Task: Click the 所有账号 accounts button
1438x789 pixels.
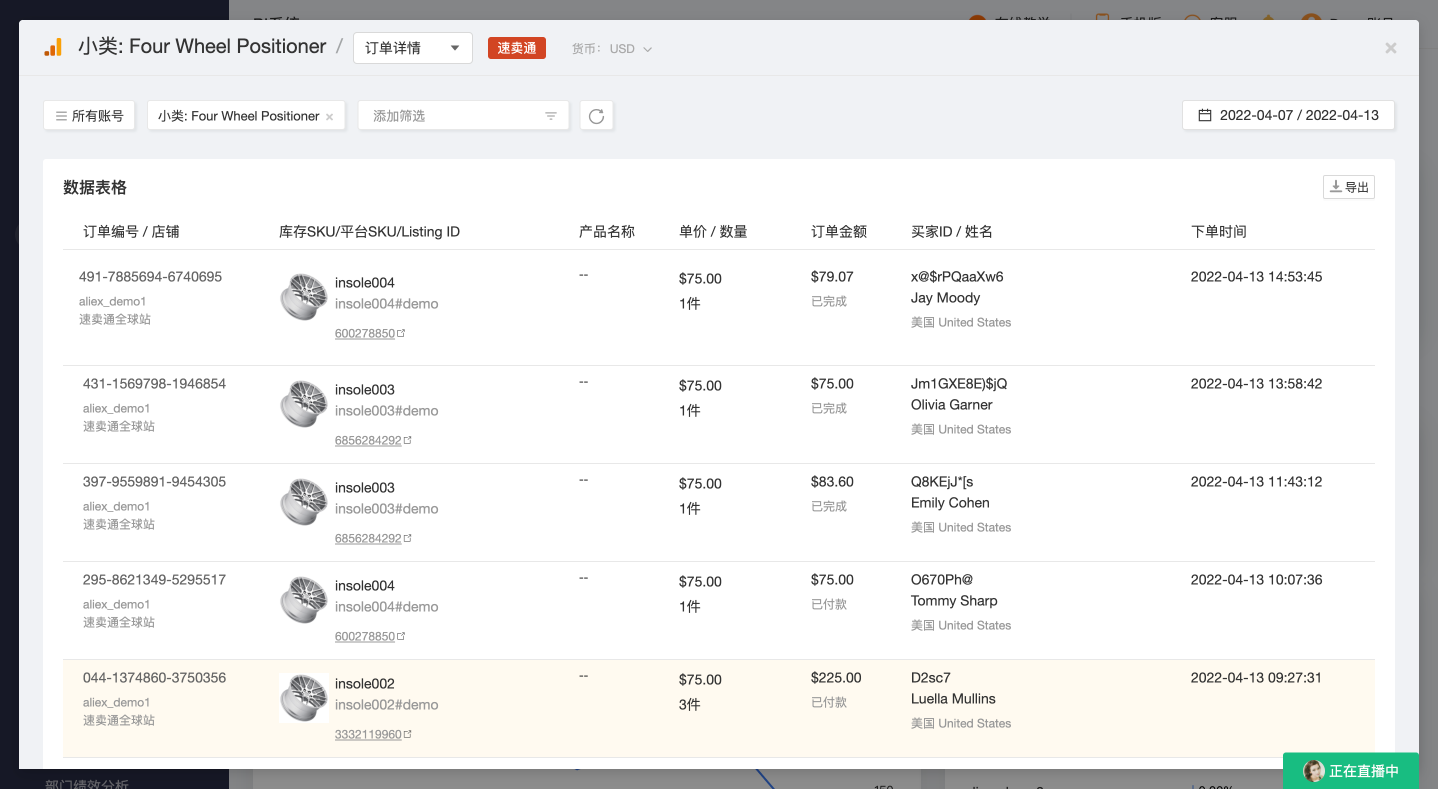Action: click(89, 116)
